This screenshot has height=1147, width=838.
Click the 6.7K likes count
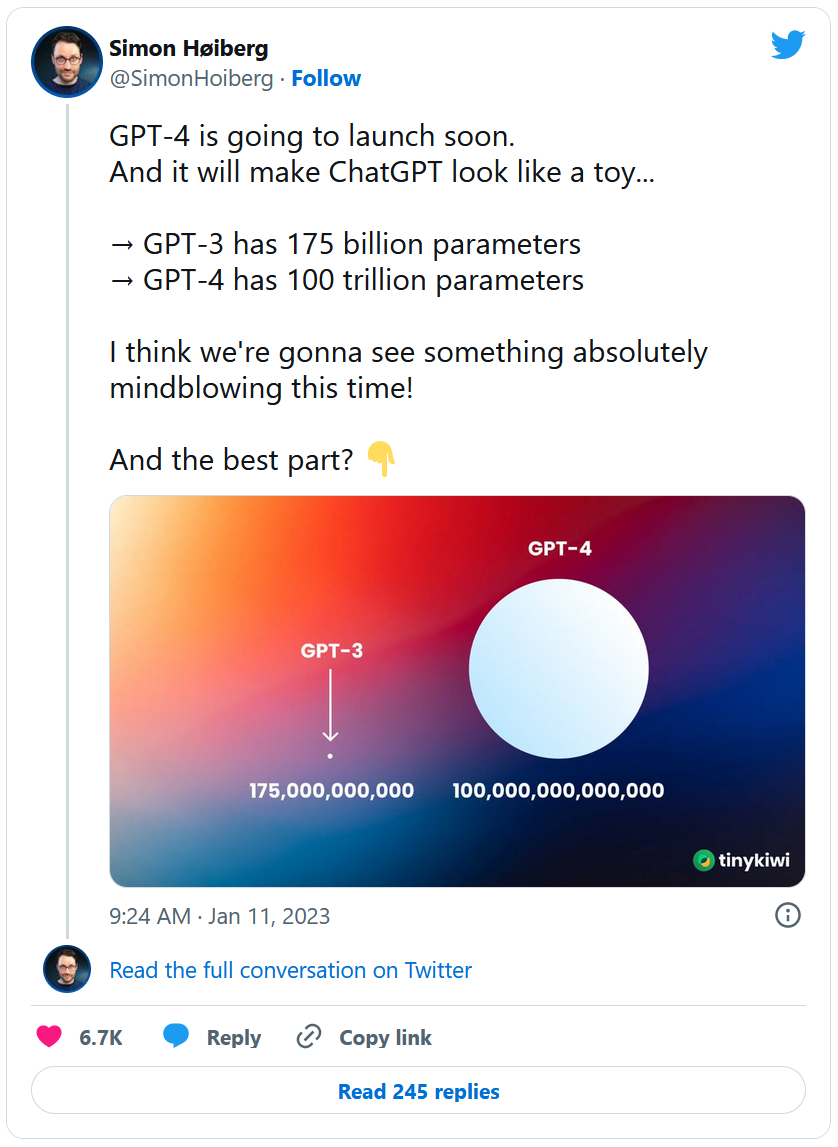point(101,1038)
